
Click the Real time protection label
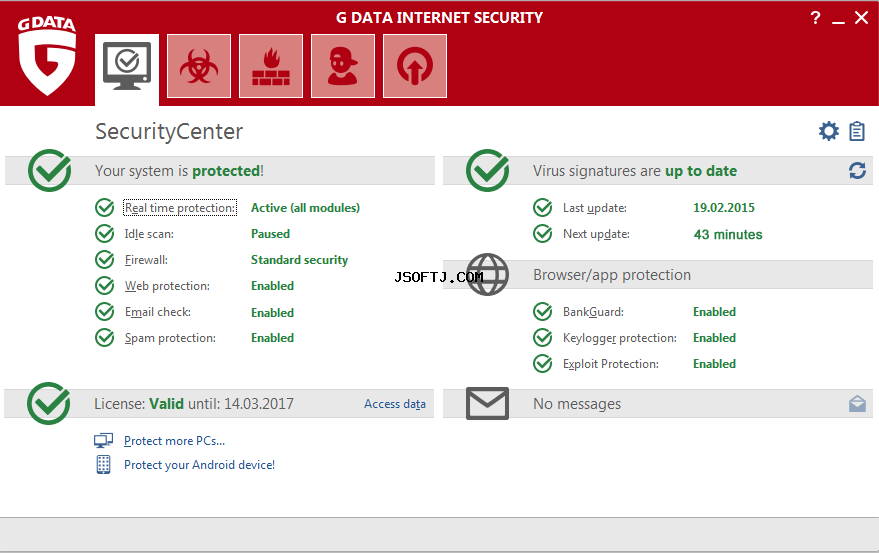(x=180, y=208)
